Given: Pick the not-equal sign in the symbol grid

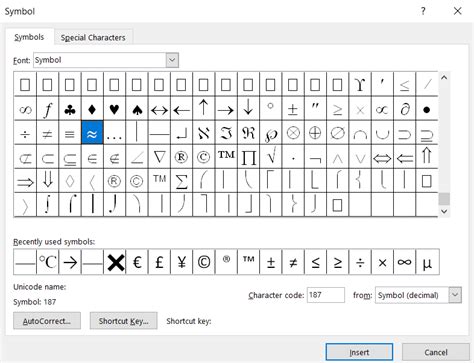Looking at the screenshot, I should point(47,133).
